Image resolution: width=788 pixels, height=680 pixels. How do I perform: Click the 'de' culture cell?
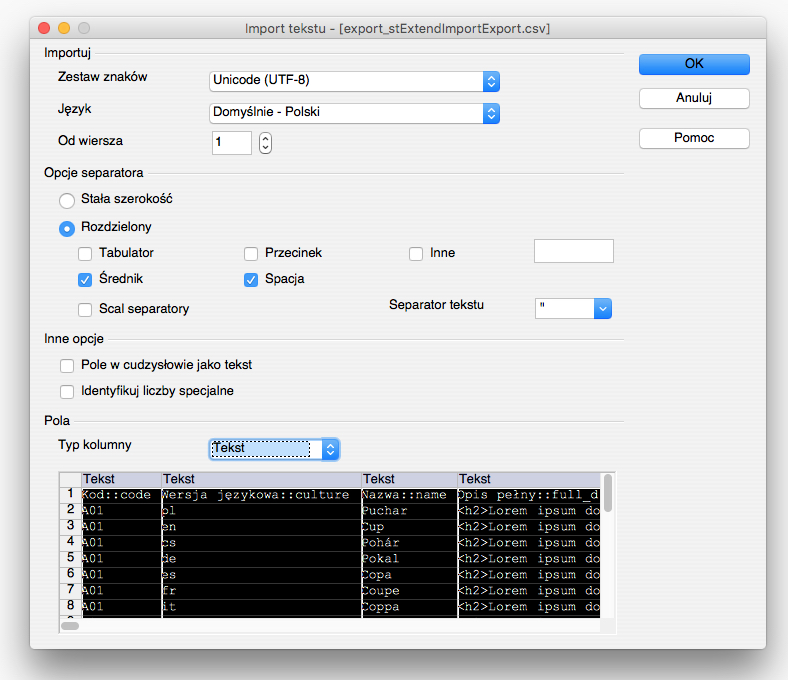tap(261, 559)
